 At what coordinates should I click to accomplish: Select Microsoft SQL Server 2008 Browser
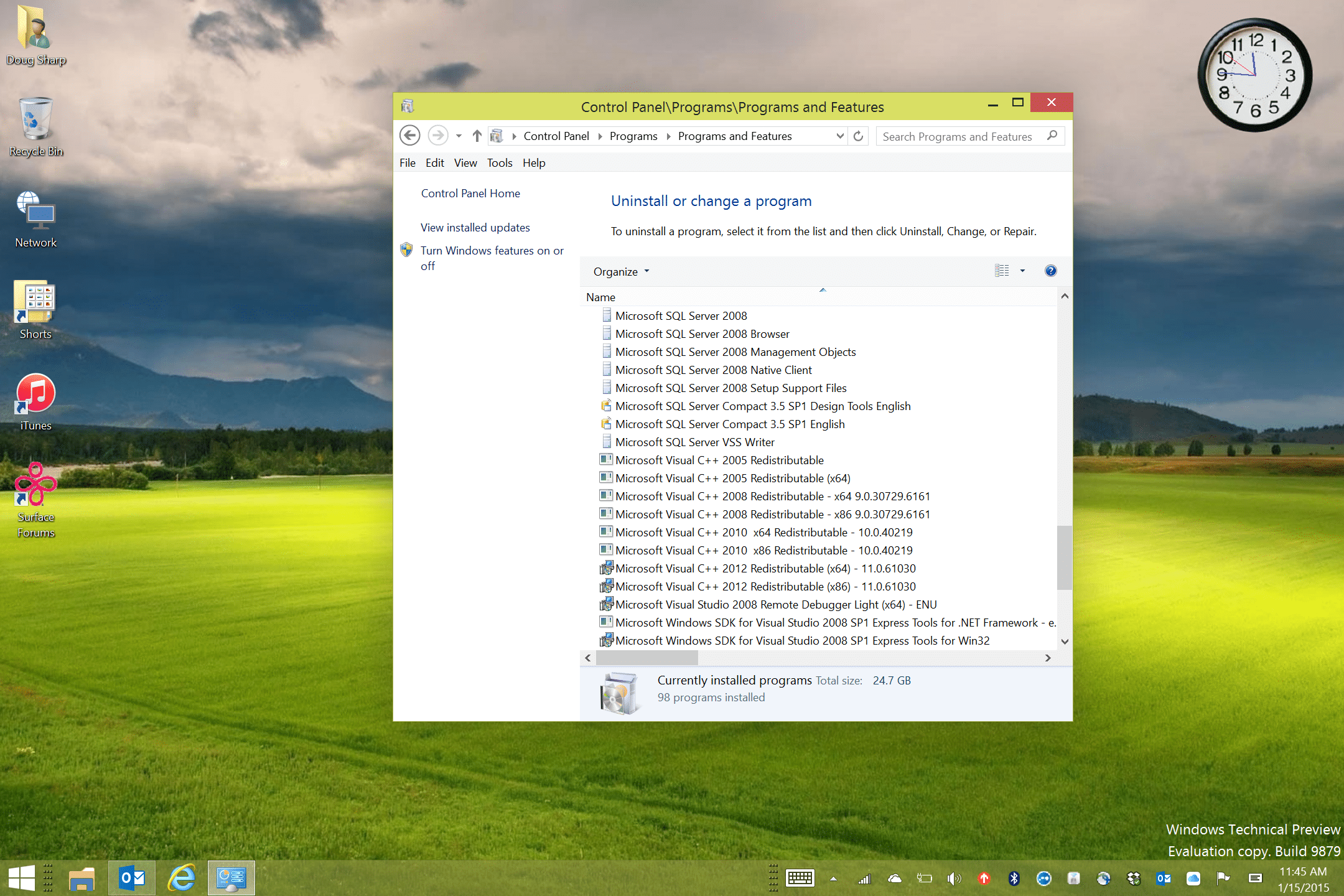702,334
